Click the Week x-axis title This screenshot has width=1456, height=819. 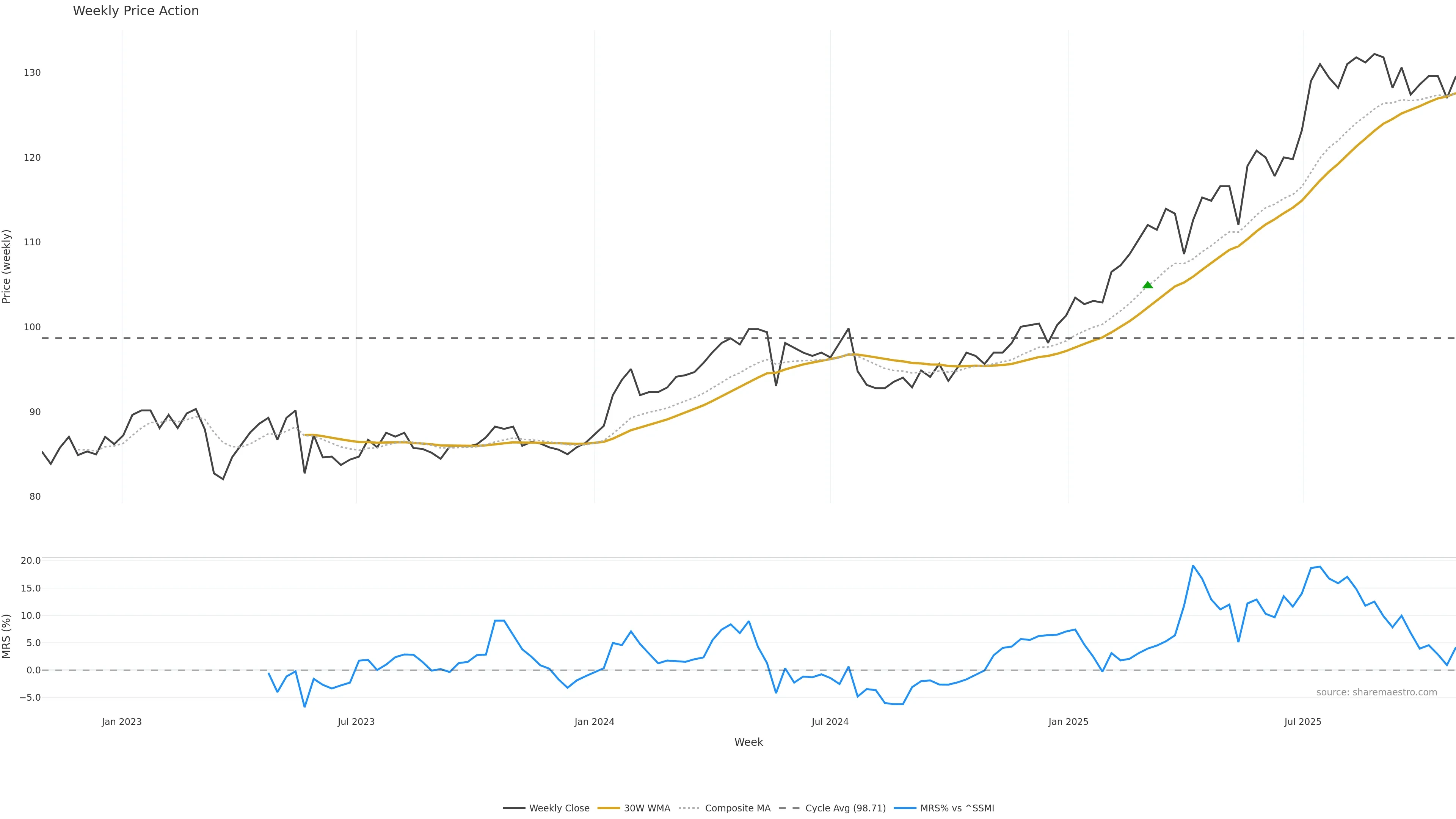(x=748, y=742)
